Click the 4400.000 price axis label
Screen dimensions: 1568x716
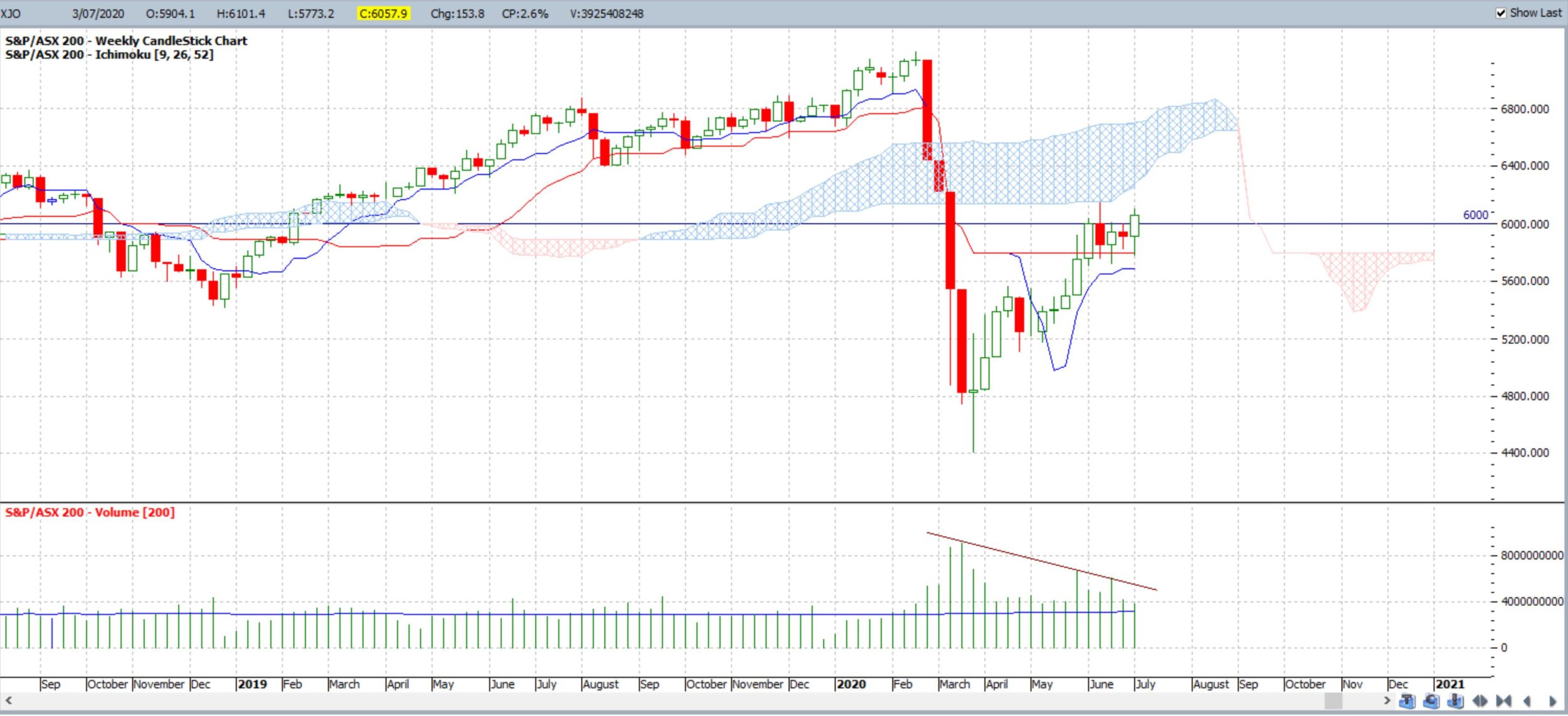(x=1525, y=452)
